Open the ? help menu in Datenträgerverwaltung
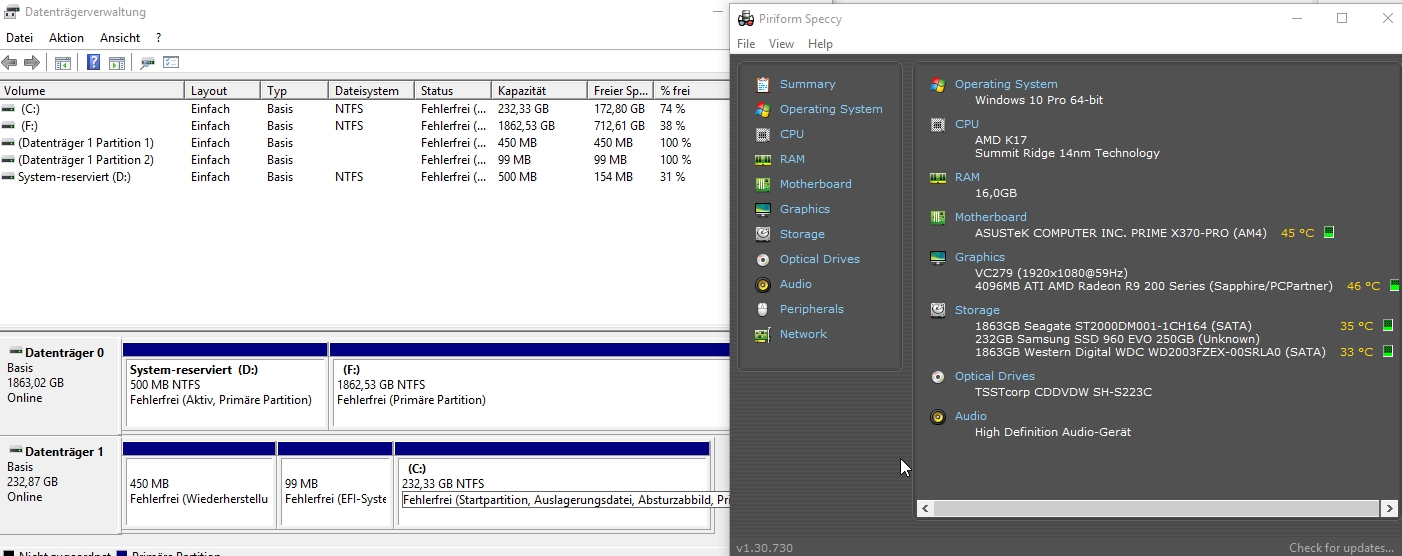 point(158,38)
